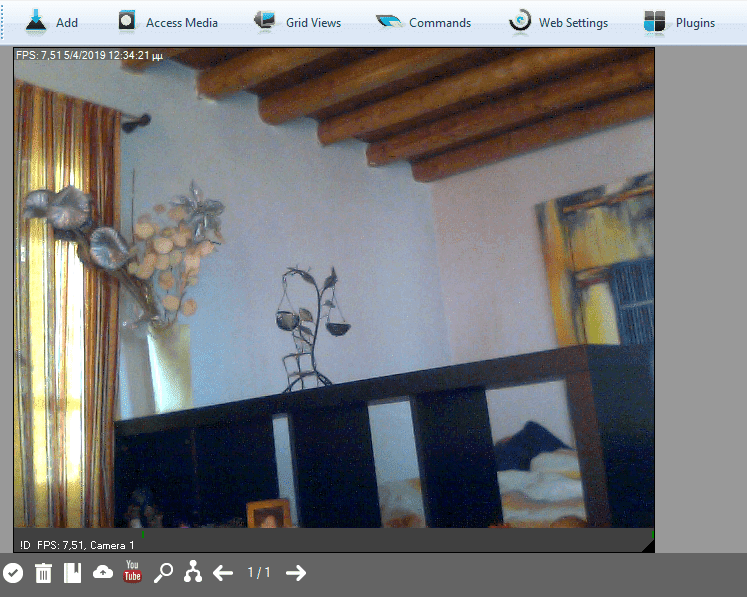Click the Grid Views monitor icon
Screen dimensions: 747x597
tap(264, 21)
